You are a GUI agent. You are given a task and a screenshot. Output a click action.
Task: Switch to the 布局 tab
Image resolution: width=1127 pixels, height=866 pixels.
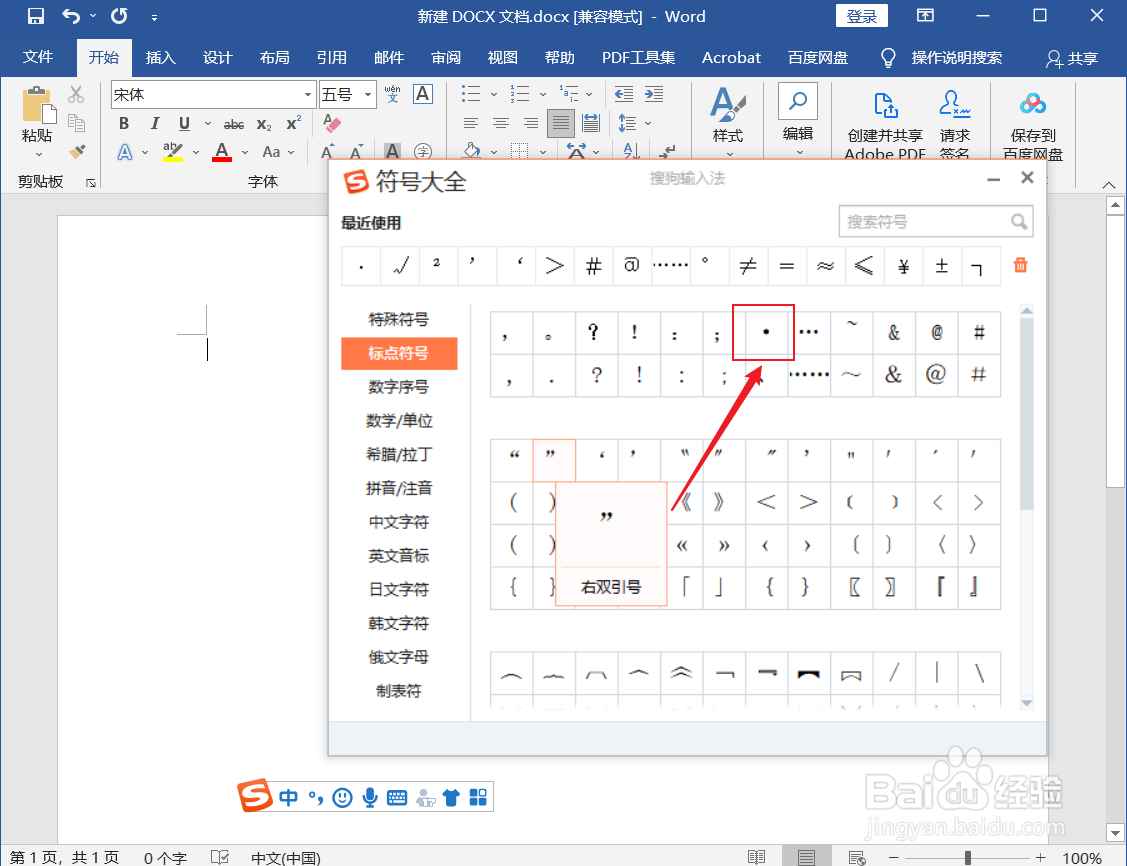click(x=275, y=57)
